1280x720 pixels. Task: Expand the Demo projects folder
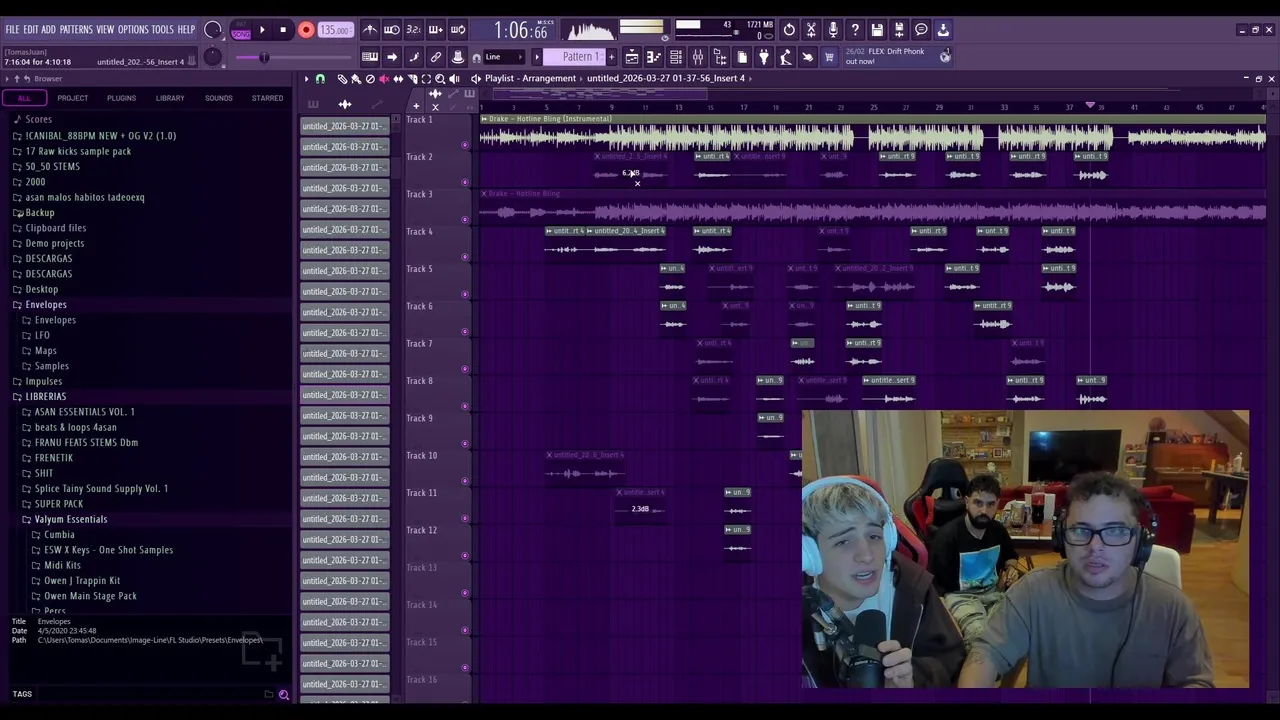pos(55,243)
